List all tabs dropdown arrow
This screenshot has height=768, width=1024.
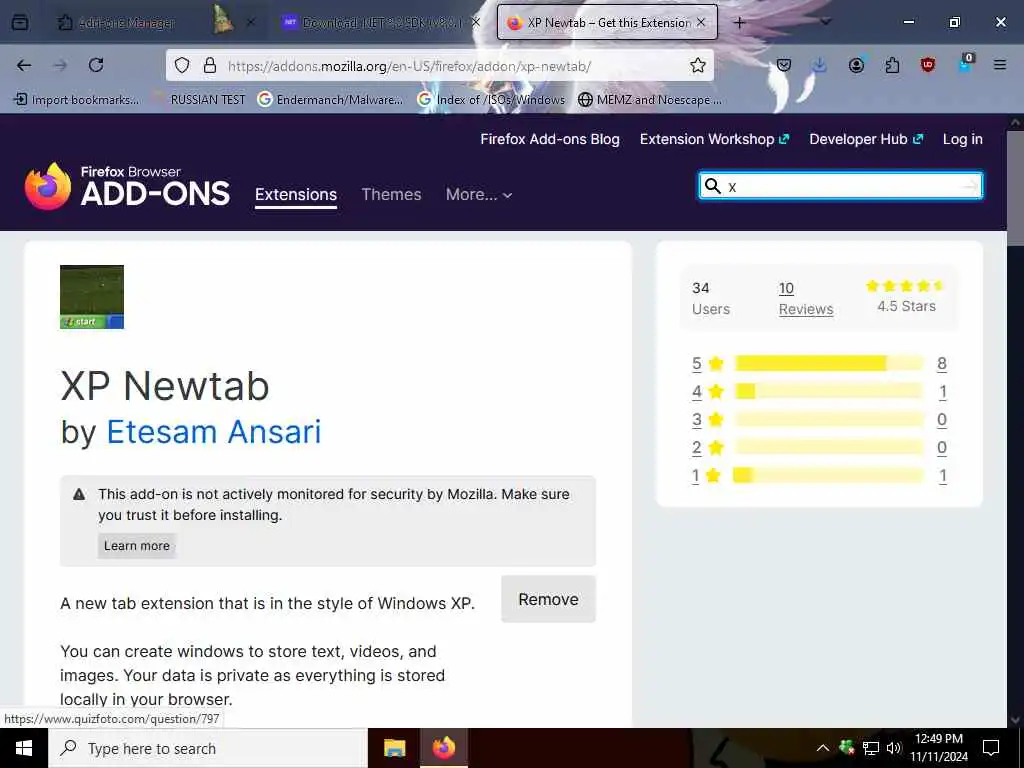click(826, 22)
